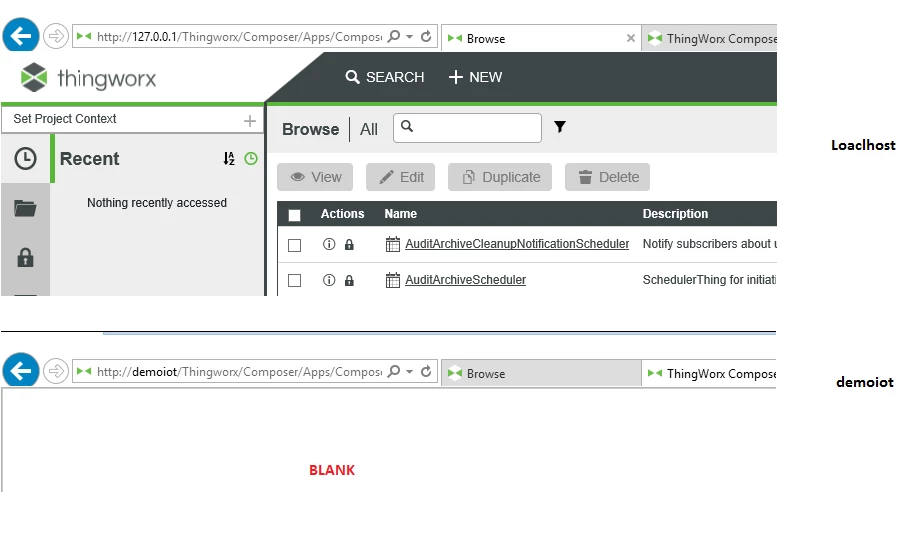Click the Browse filter search field
The image size is (905, 549).
pos(468,128)
